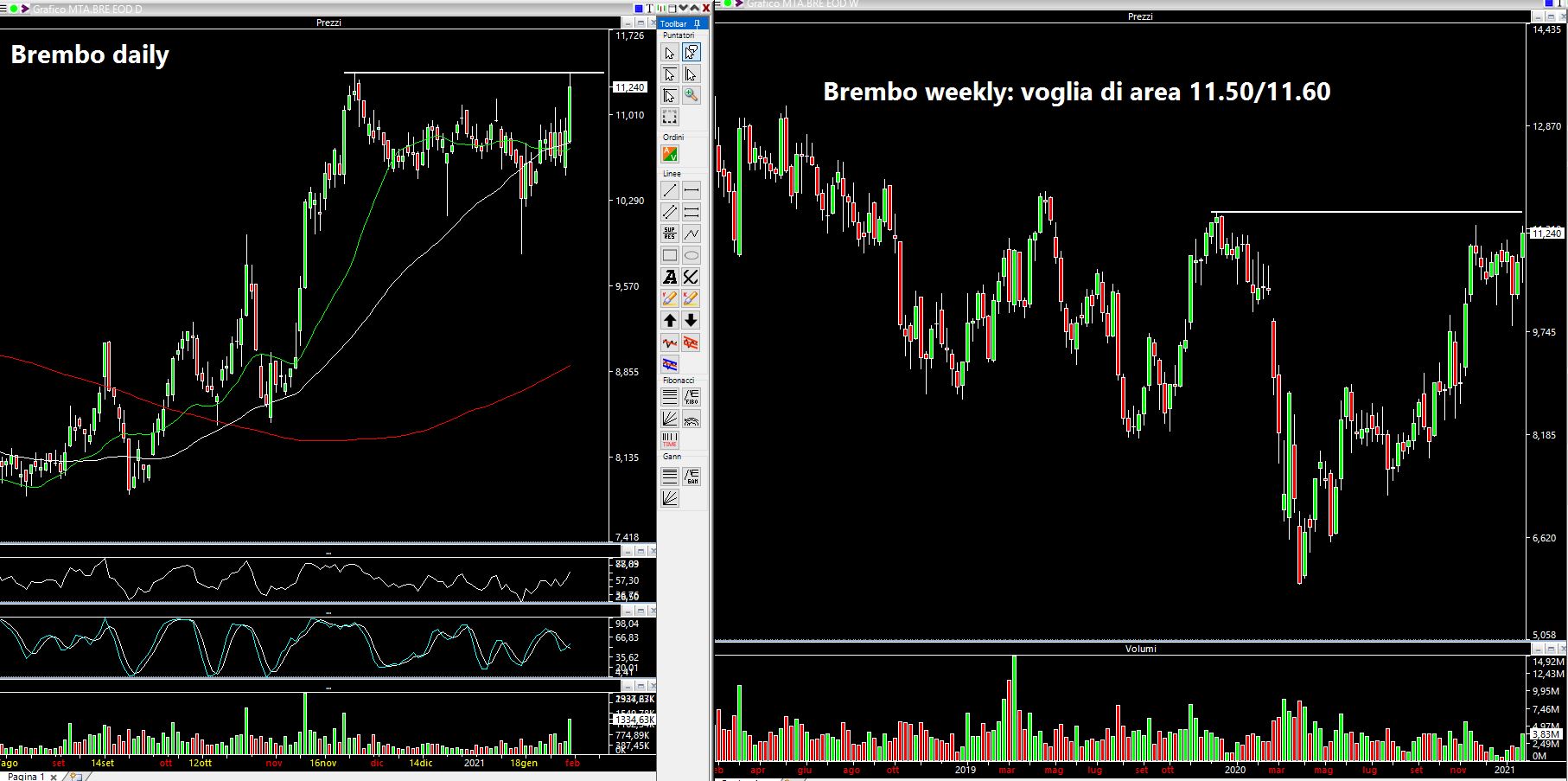Click the 14,435 top price on weekly scale
The width and height of the screenshot is (1568, 781).
coord(1546,29)
